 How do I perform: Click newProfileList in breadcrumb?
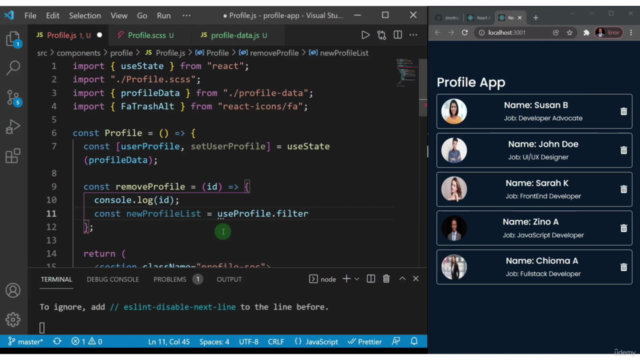[344, 53]
